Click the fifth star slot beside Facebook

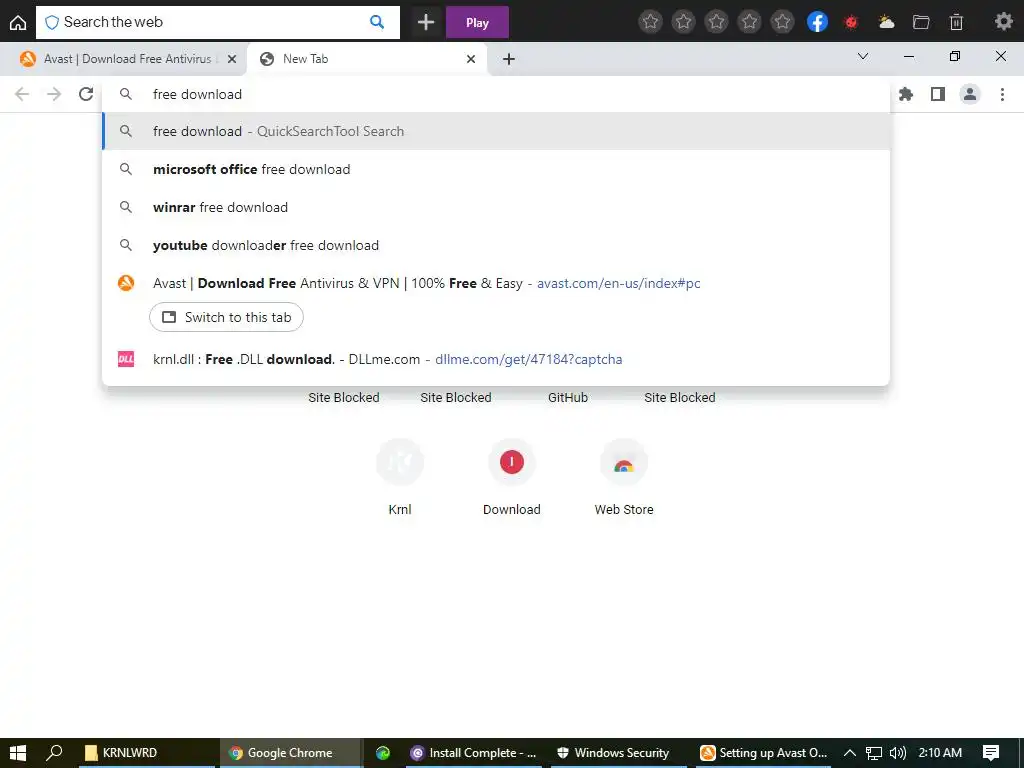[x=782, y=22]
